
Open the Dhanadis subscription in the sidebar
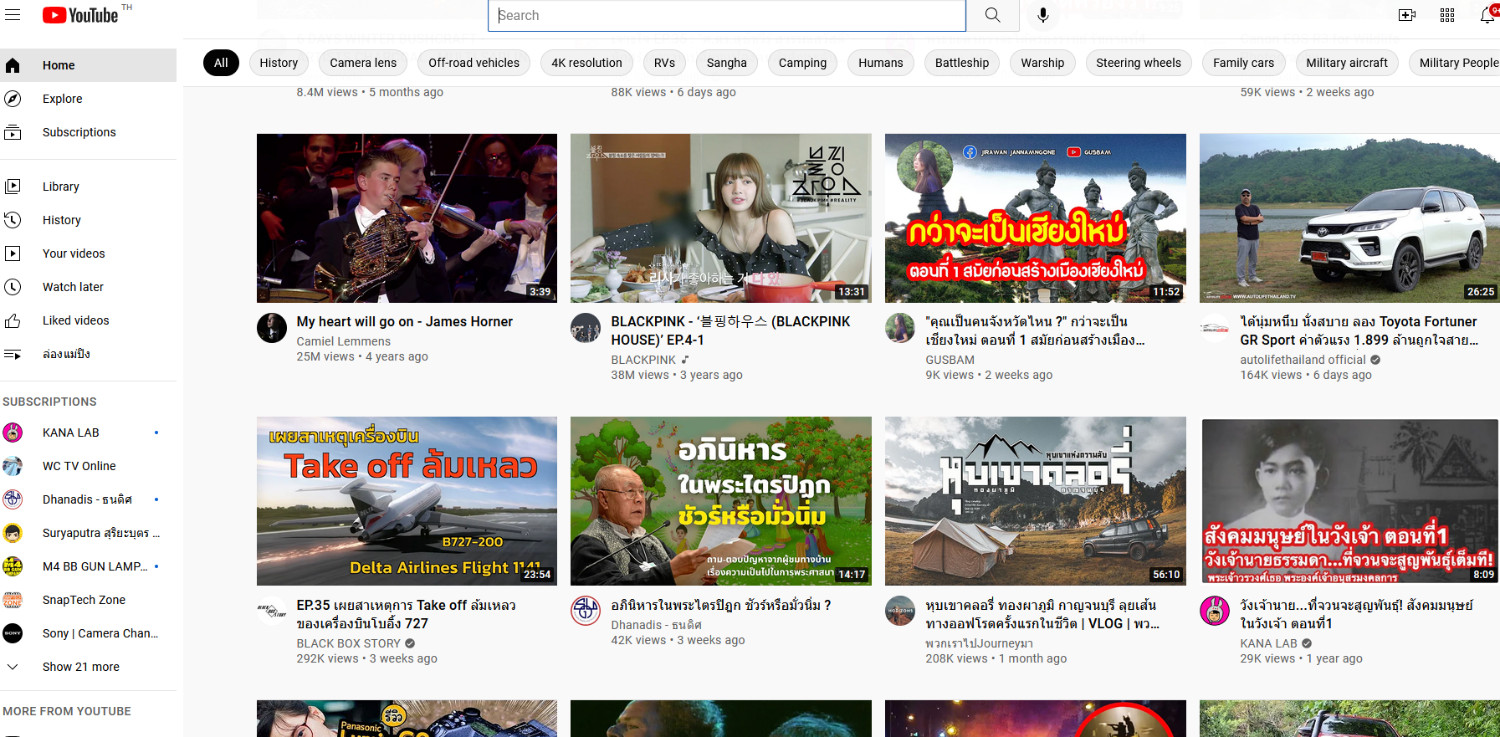(88, 499)
